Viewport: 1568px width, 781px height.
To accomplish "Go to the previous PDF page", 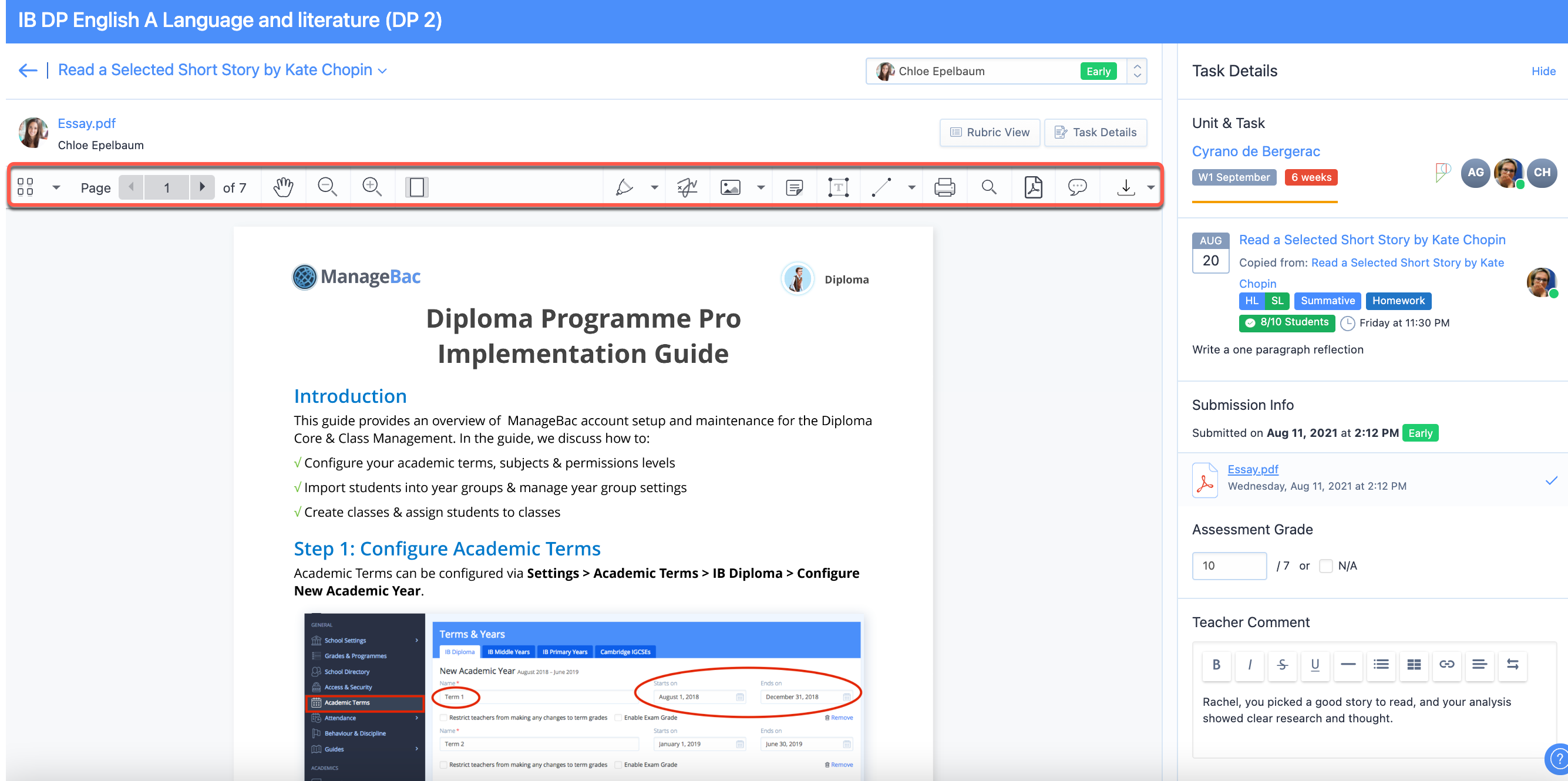I will point(131,187).
